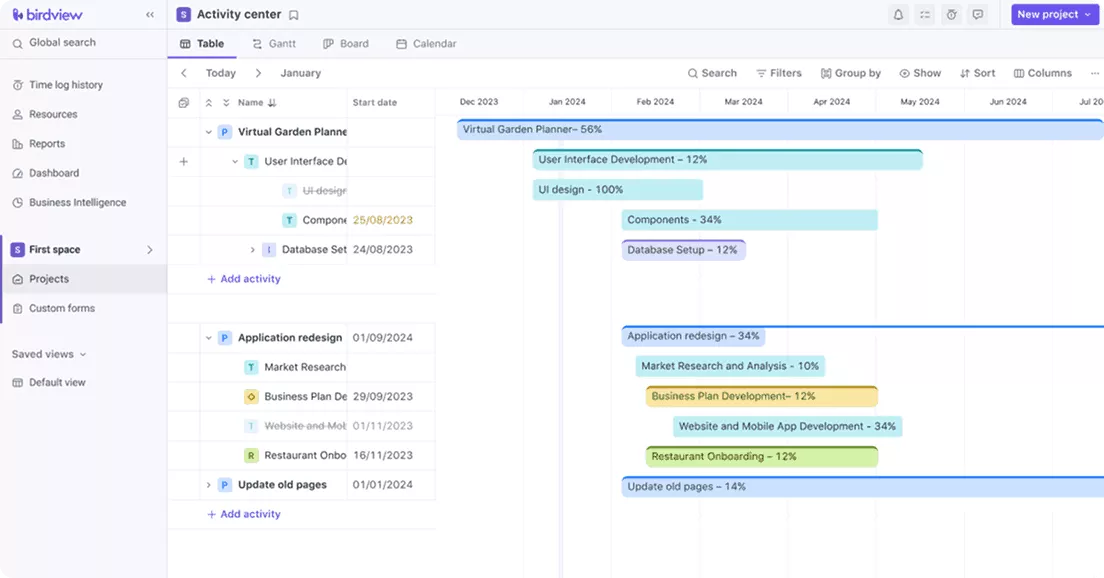This screenshot has height=578, width=1104.
Task: Click start date 16/11/2023
Action: point(383,456)
